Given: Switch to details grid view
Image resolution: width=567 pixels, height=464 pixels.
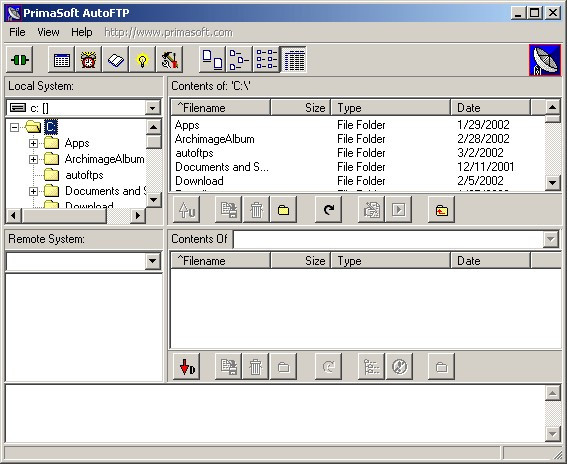Looking at the screenshot, I should pos(294,59).
